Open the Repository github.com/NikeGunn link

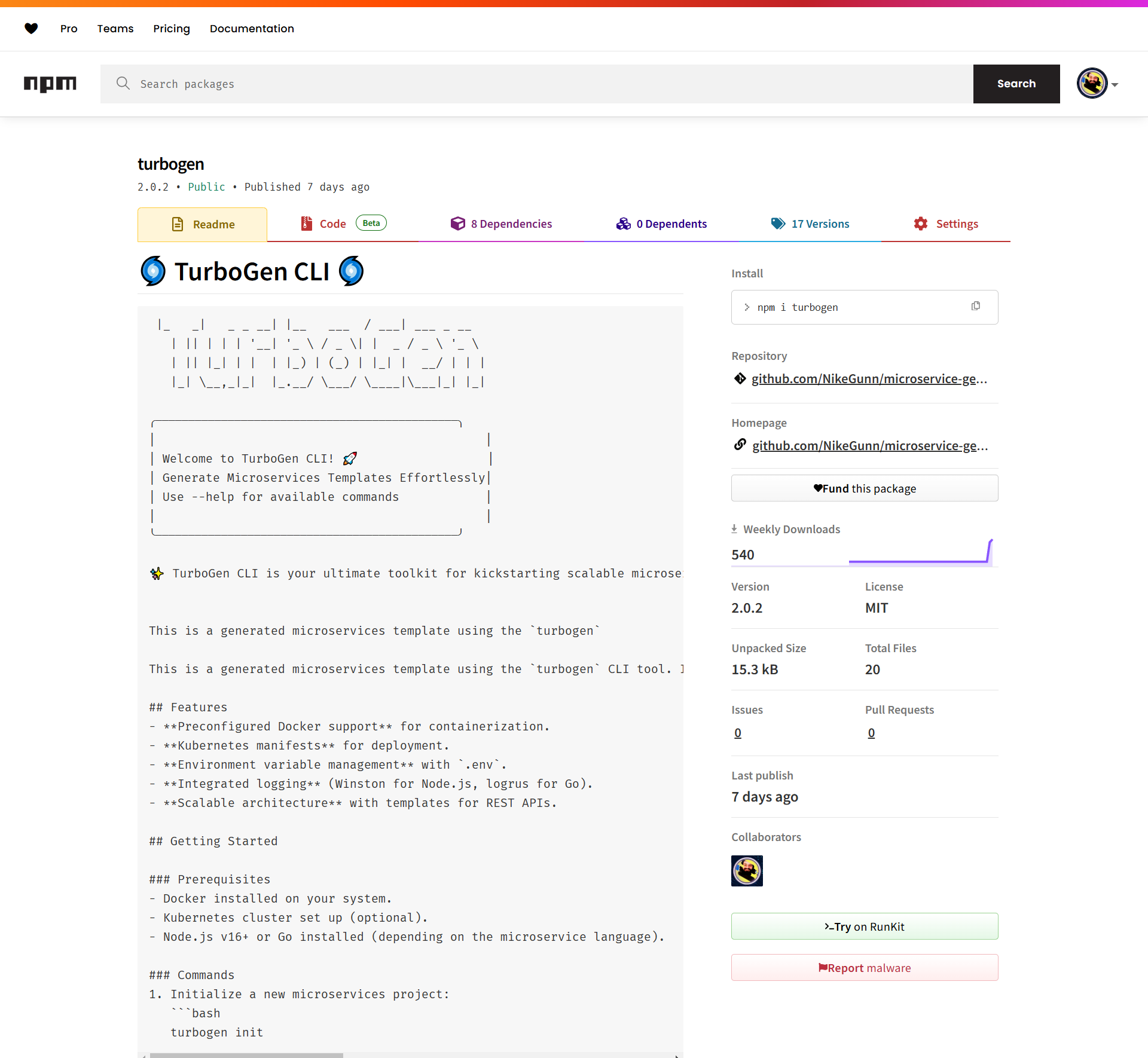coord(869,378)
